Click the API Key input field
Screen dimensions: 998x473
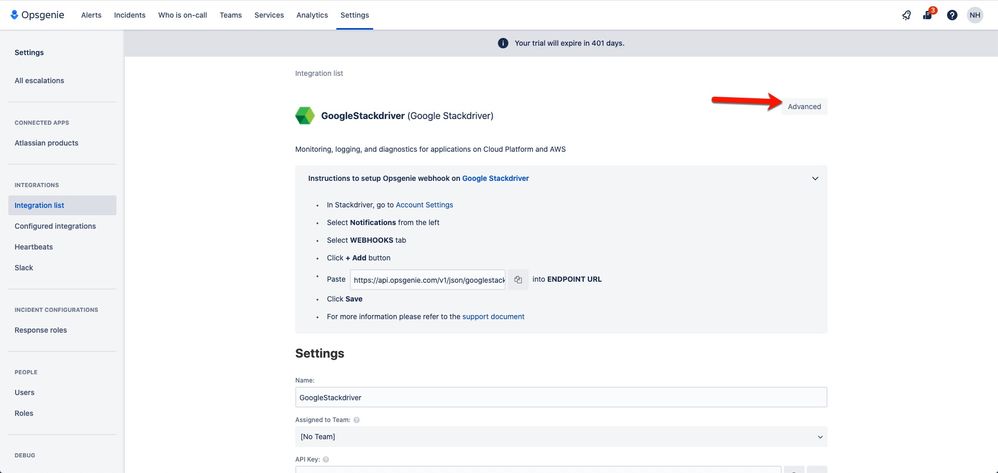pos(538,470)
